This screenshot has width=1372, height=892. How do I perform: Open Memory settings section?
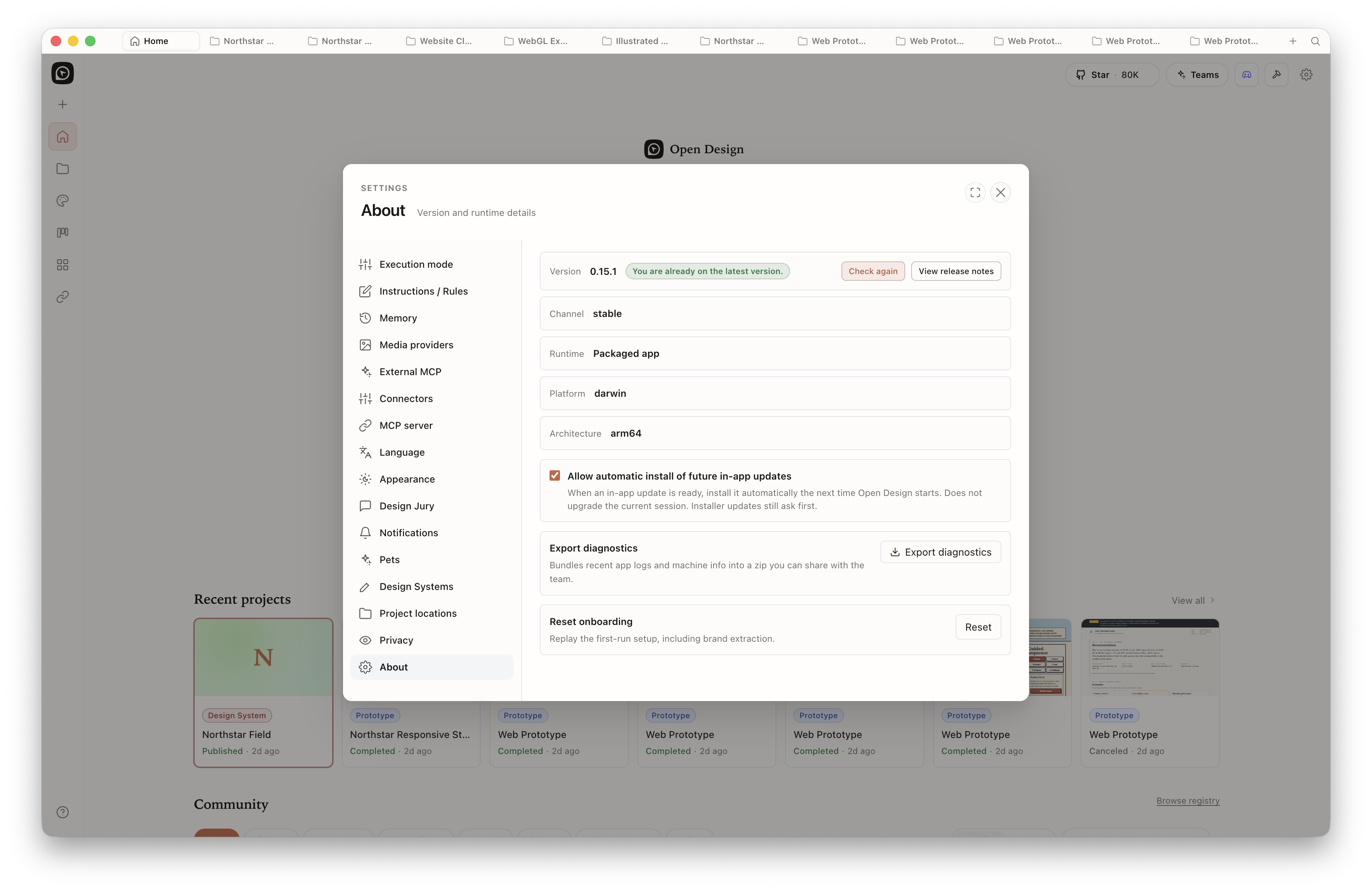(431, 318)
